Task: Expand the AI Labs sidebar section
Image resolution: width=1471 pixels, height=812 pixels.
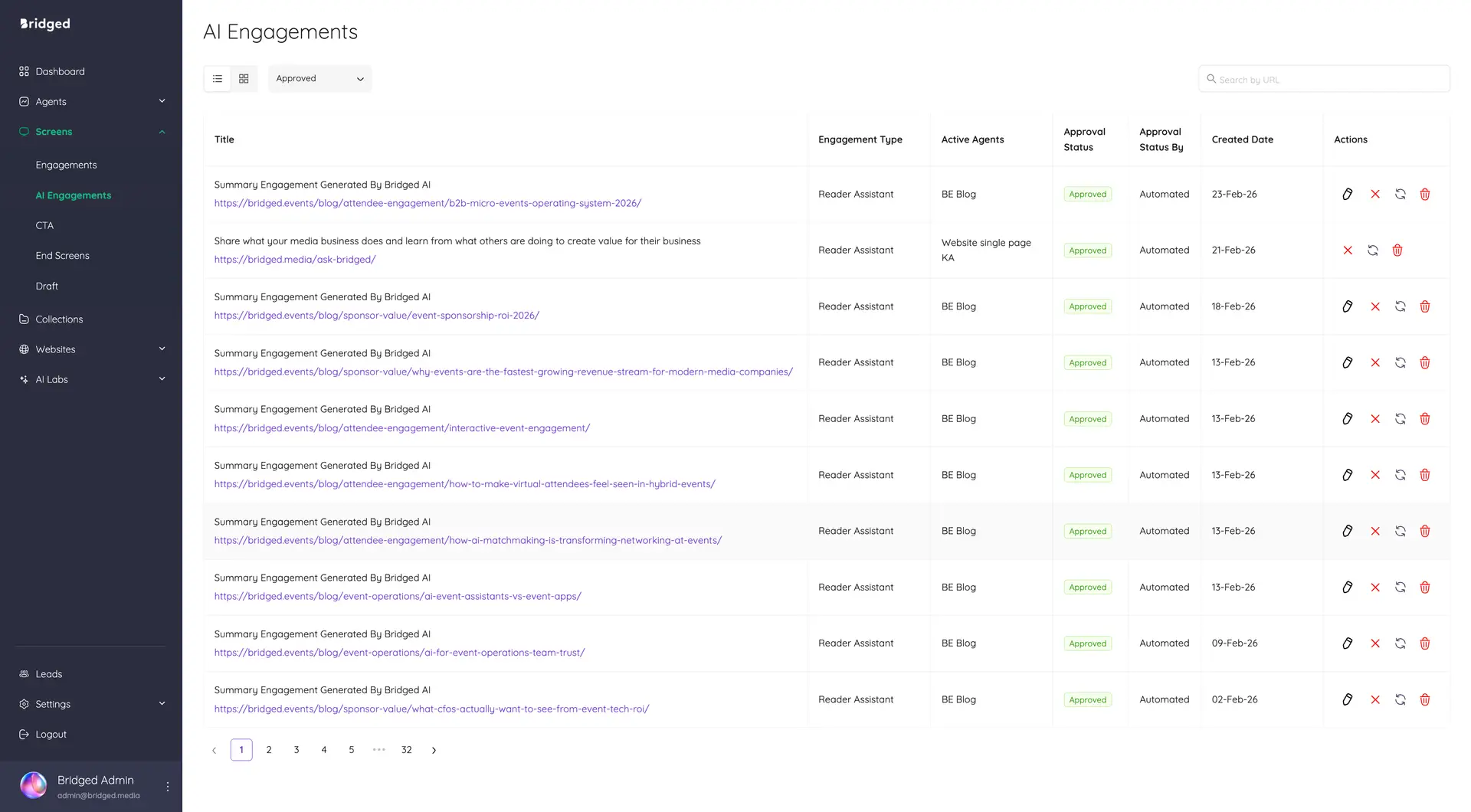Action: tap(162, 378)
